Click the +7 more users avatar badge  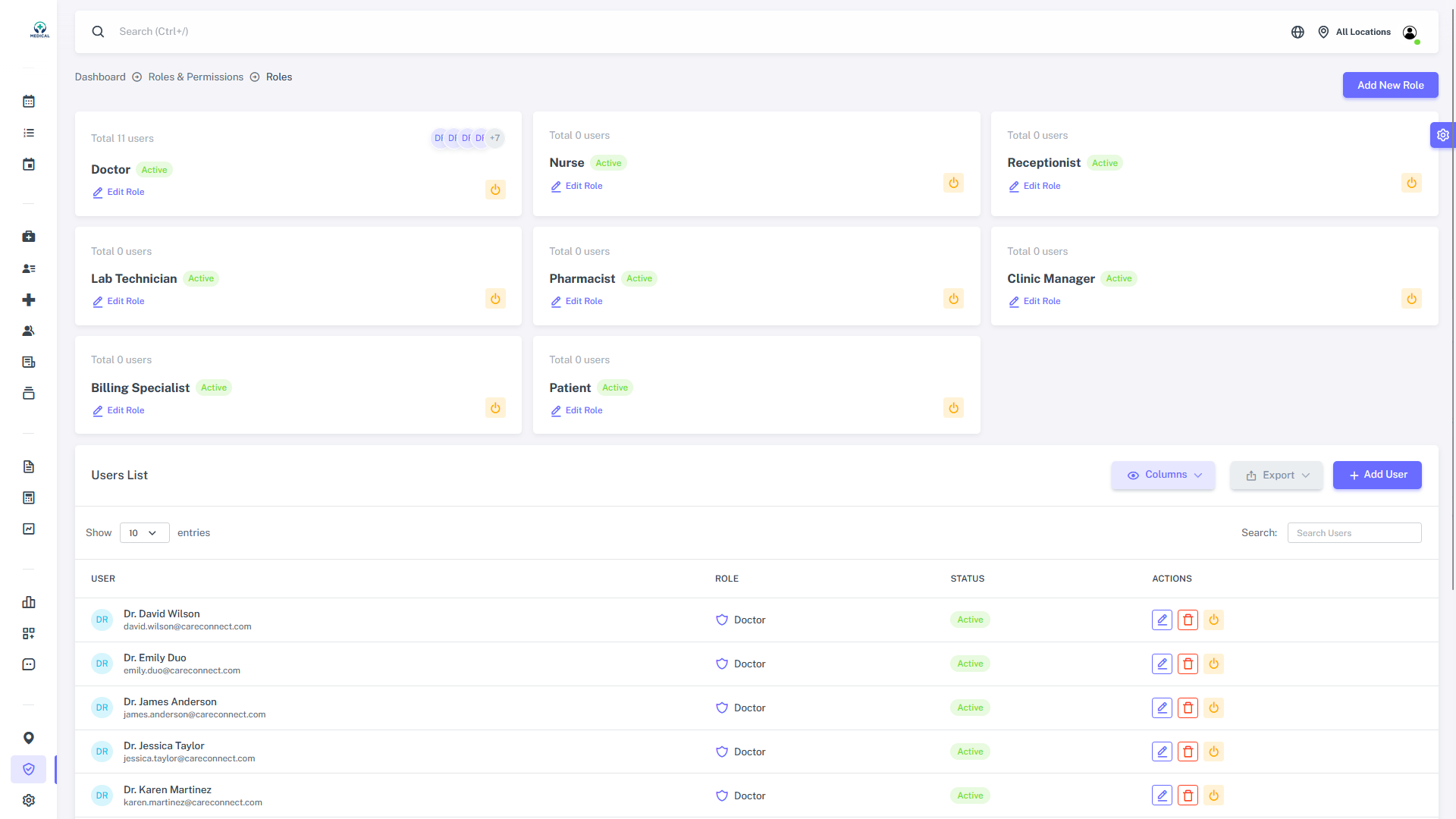[494, 138]
